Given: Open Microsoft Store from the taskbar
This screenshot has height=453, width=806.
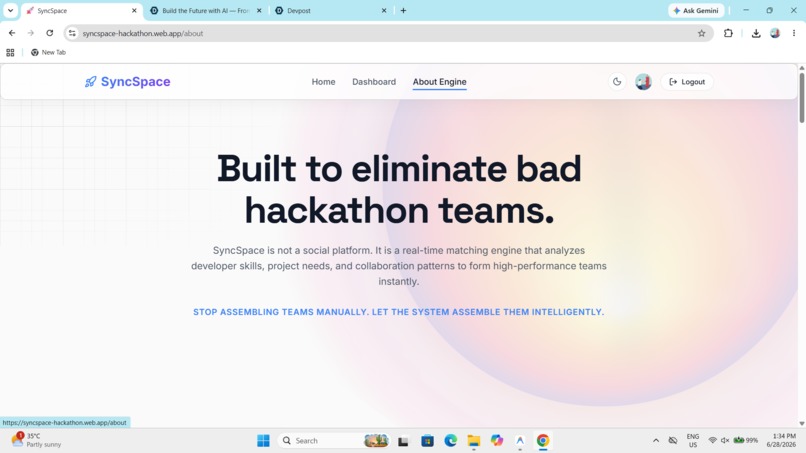Looking at the screenshot, I should point(427,441).
